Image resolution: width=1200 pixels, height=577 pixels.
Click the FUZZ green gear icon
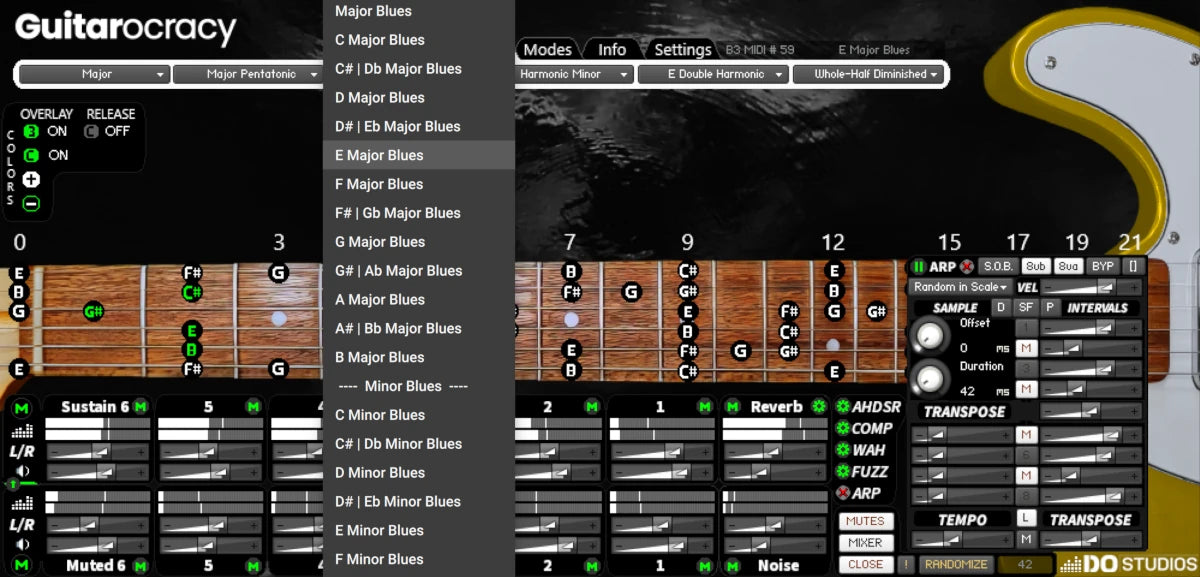pyautogui.click(x=842, y=471)
